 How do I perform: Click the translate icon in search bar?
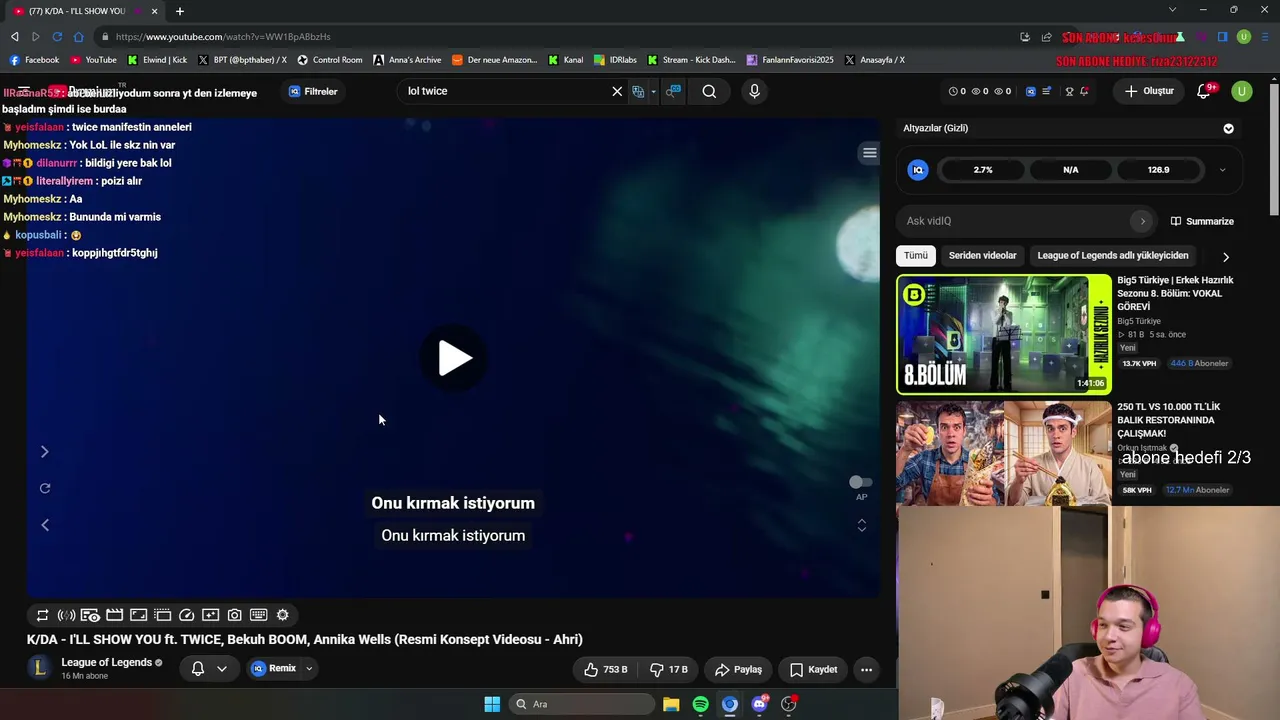[638, 91]
